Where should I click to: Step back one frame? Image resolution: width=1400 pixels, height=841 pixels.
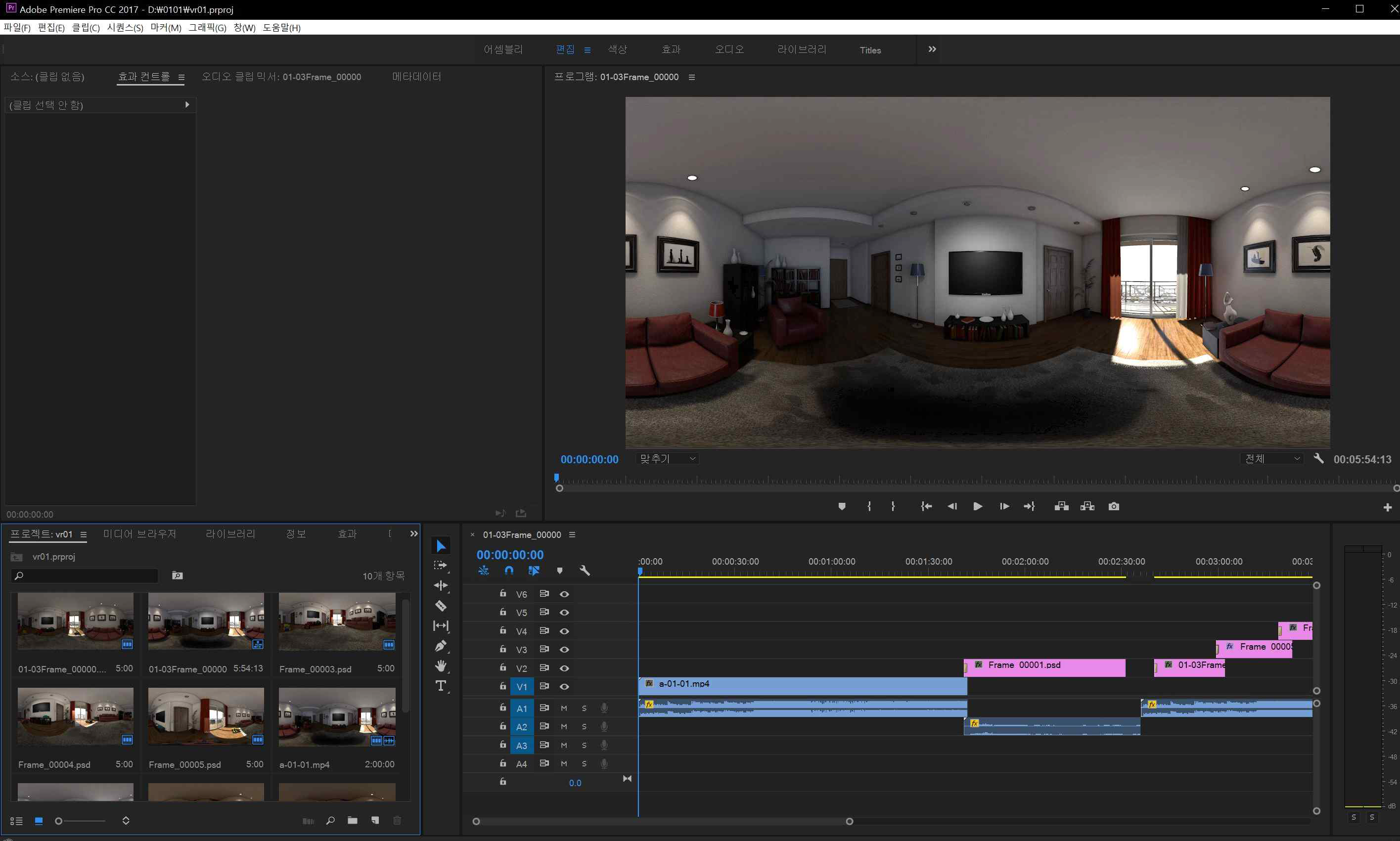[952, 506]
